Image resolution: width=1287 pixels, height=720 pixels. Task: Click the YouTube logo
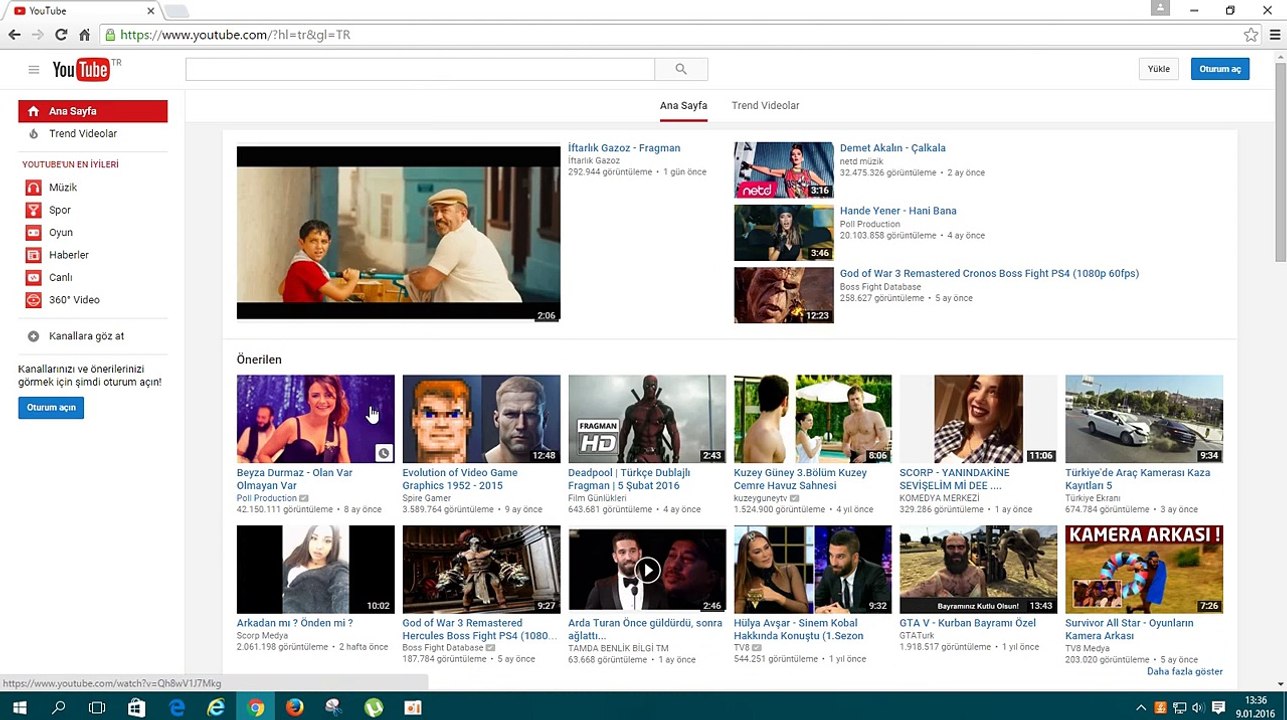pyautogui.click(x=81, y=69)
